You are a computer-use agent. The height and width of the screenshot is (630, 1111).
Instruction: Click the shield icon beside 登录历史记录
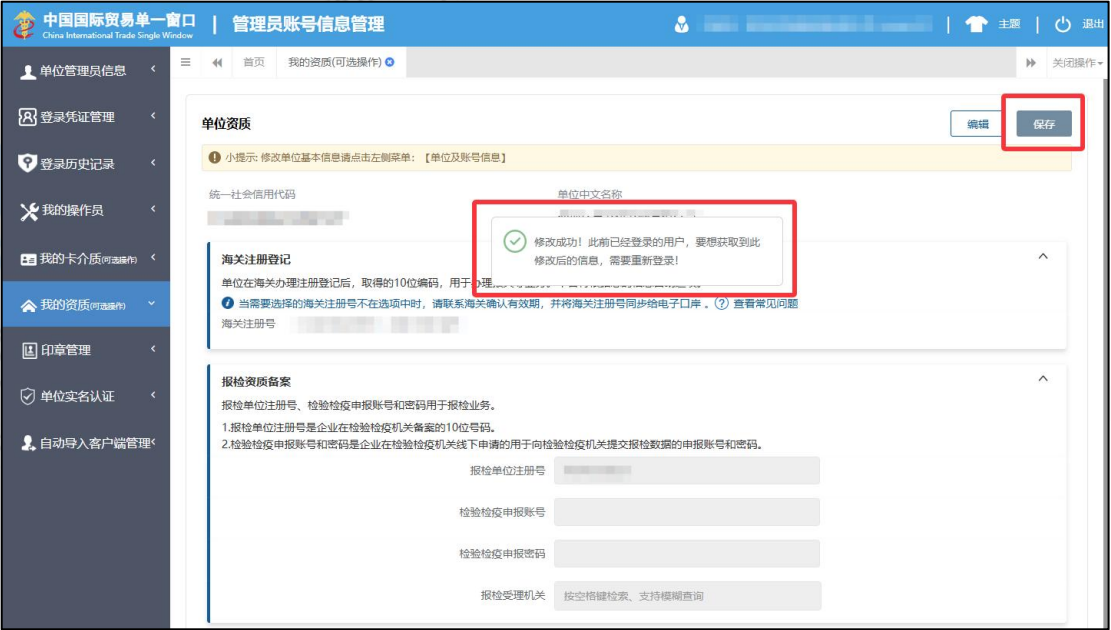[x=27, y=164]
